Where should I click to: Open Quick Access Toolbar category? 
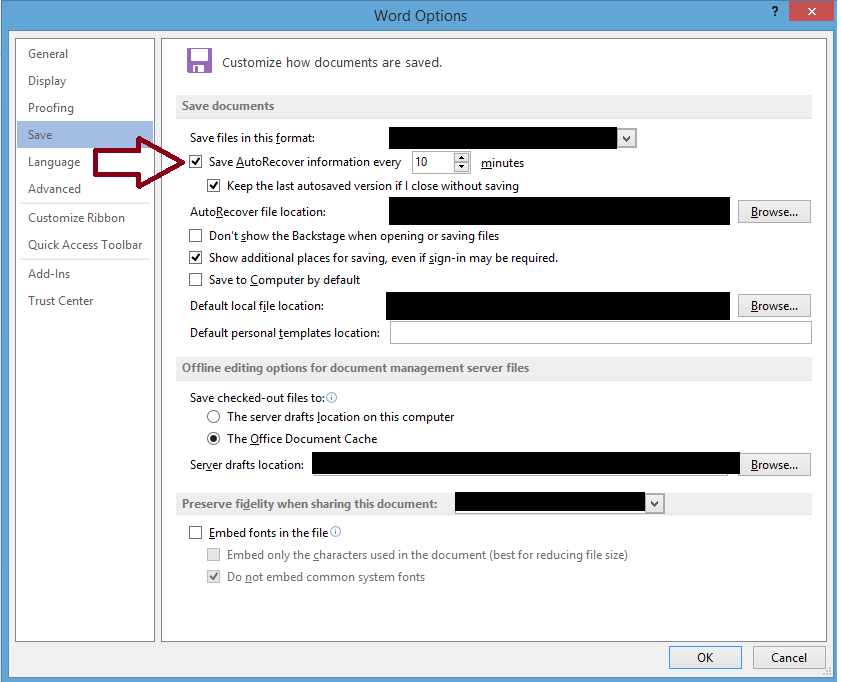[x=85, y=244]
